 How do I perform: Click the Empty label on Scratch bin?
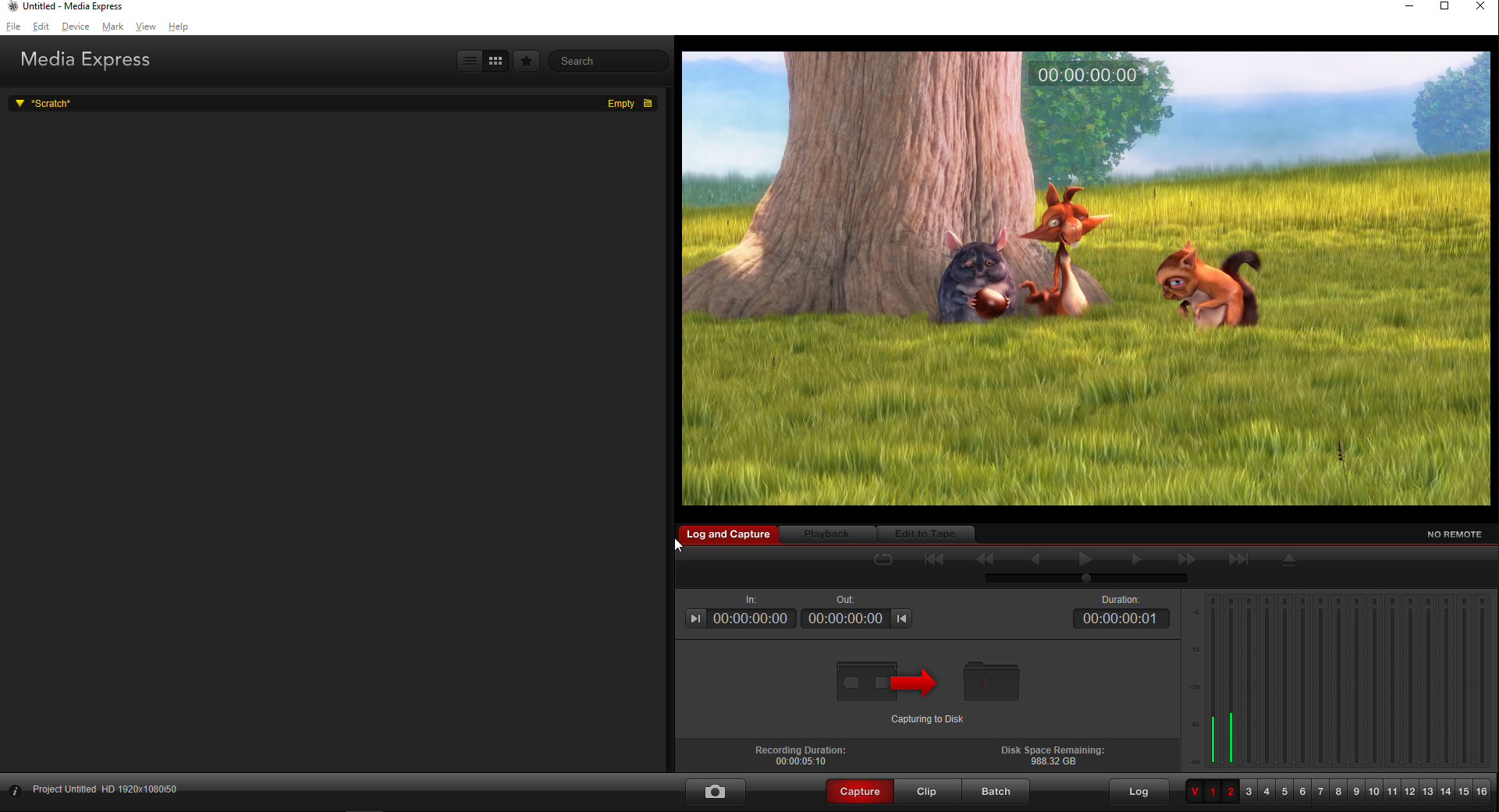tap(621, 104)
